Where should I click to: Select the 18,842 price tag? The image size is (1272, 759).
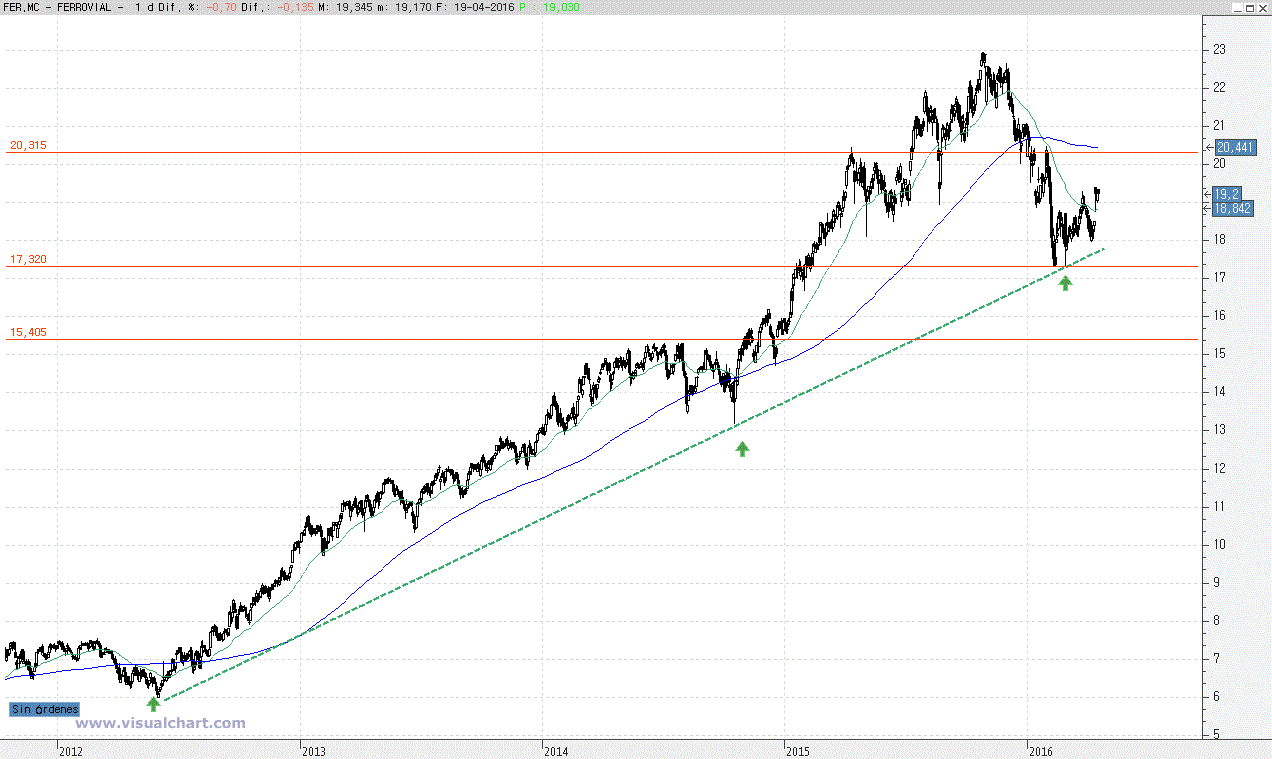tap(1233, 208)
